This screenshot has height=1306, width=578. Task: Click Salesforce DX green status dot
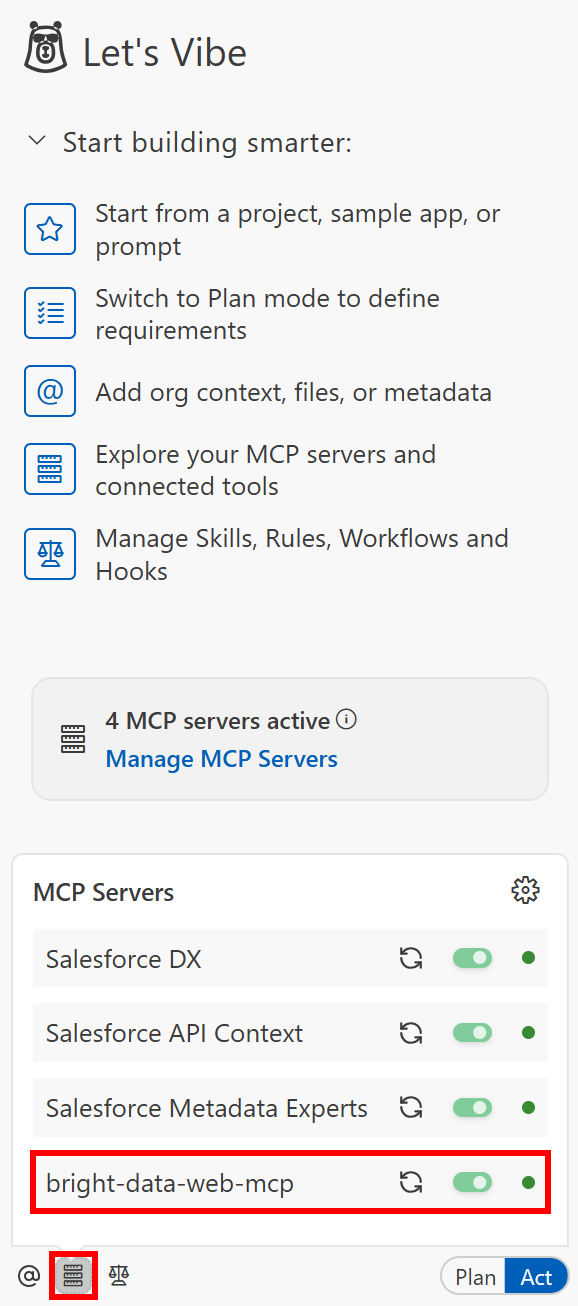click(x=529, y=958)
